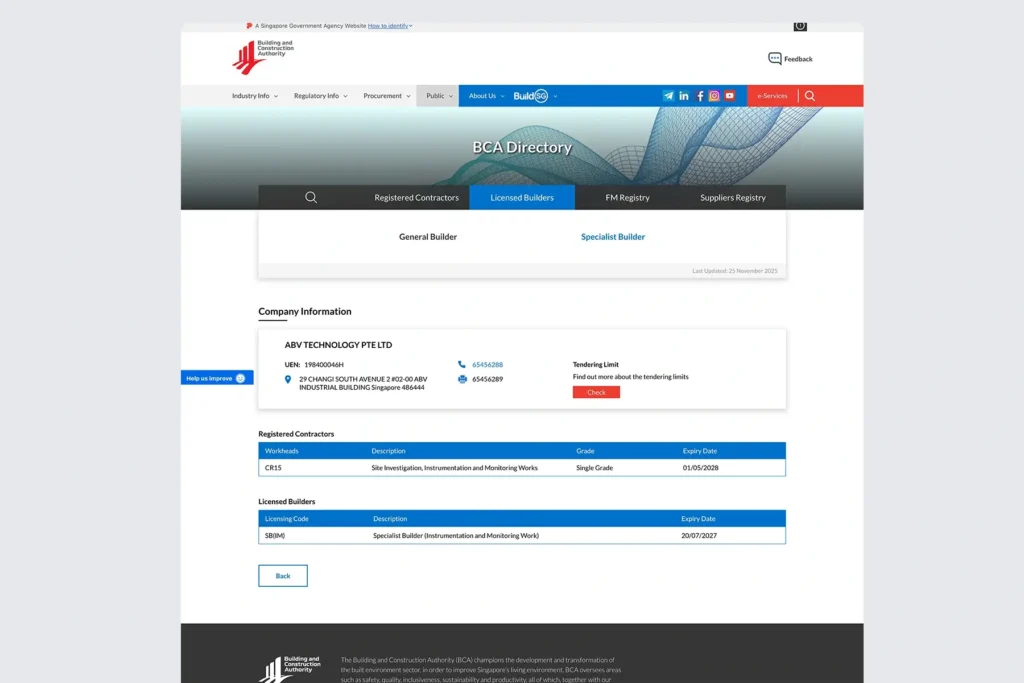Screen dimensions: 1024x683
Task: Visit the LinkedIn page icon
Action: click(x=684, y=96)
